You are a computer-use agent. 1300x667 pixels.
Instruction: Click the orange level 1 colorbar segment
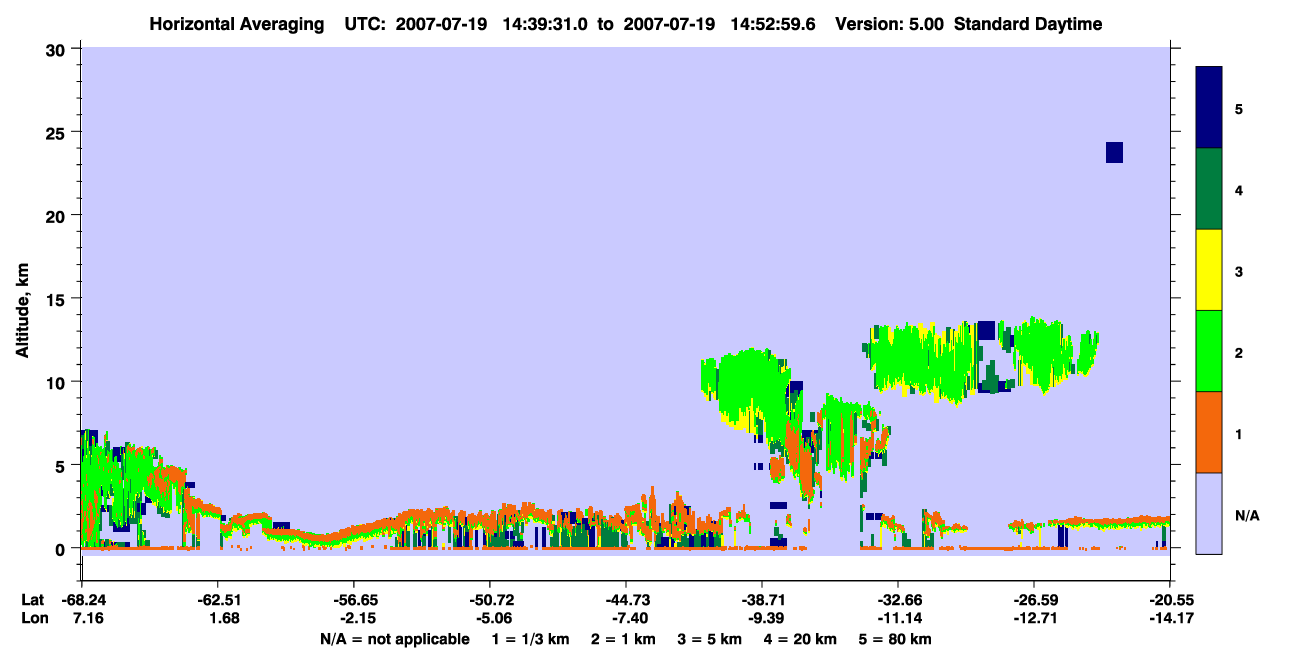pos(1209,432)
